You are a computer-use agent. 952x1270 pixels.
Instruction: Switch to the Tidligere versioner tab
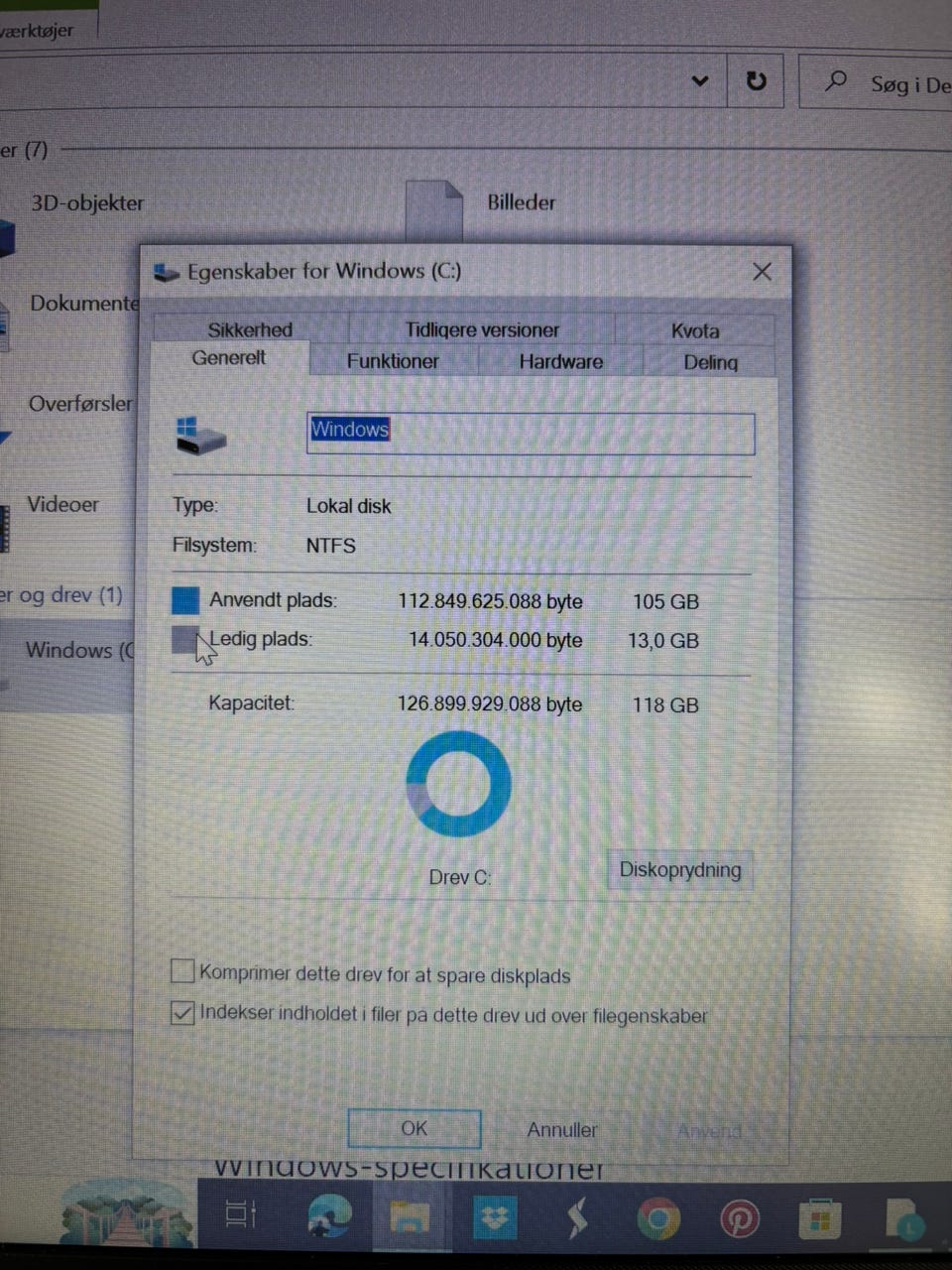482,329
